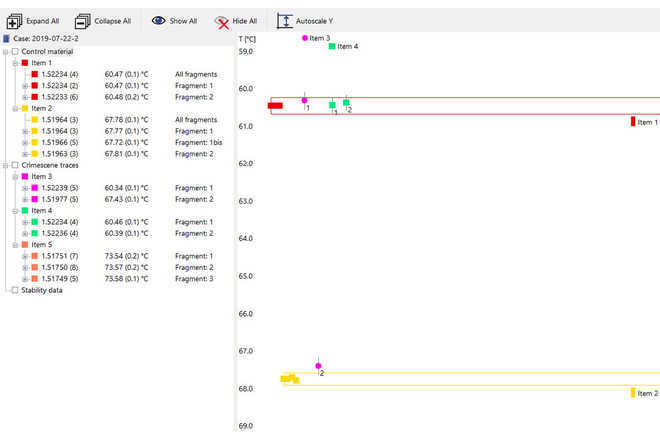Expand the 1.52233 (6) fragment row

pyautogui.click(x=25, y=97)
